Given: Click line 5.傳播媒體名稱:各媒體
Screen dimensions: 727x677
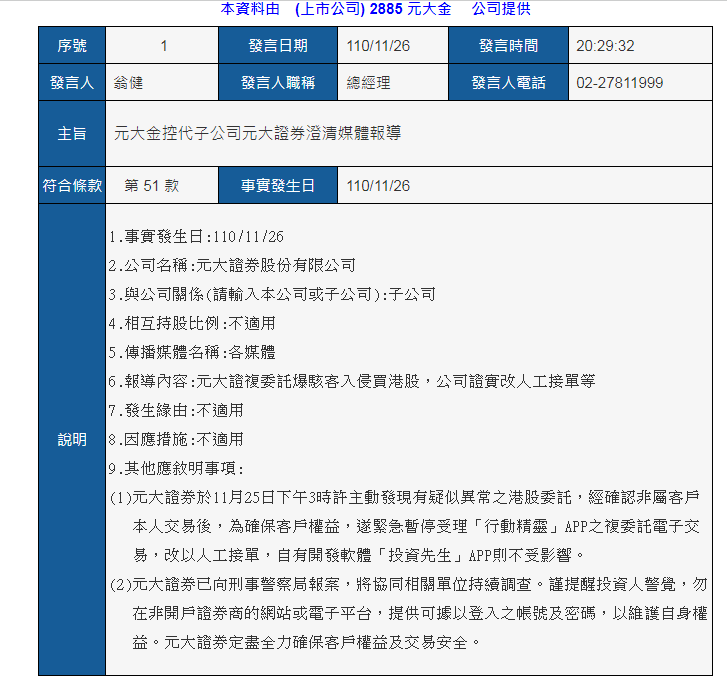Looking at the screenshot, I should coord(192,352).
